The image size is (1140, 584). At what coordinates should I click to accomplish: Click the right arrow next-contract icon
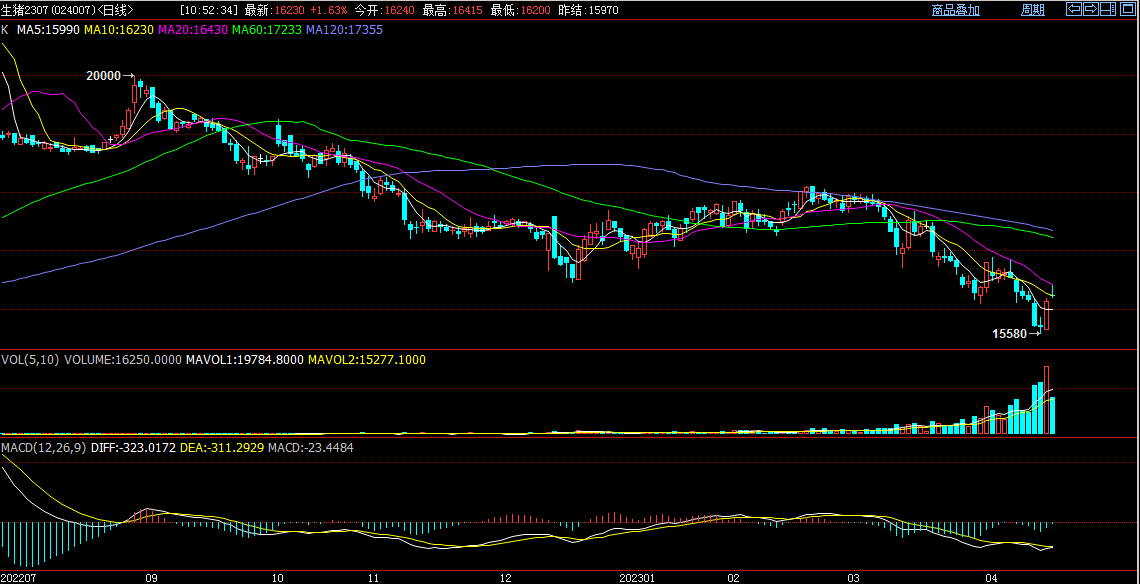1091,9
